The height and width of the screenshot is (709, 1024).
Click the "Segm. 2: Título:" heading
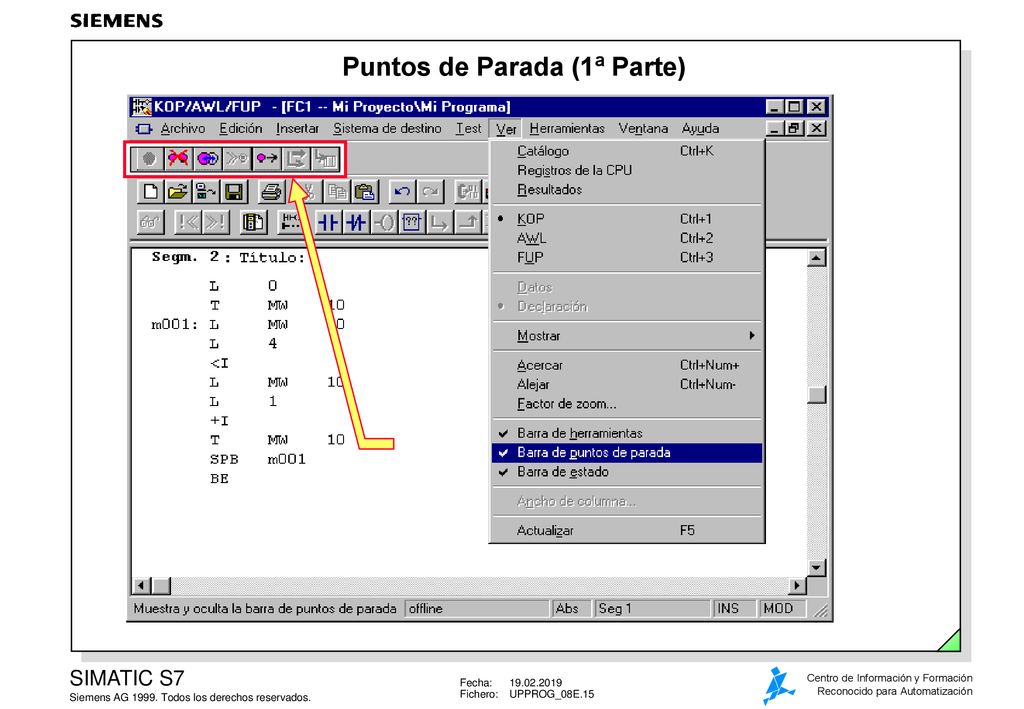(x=229, y=257)
